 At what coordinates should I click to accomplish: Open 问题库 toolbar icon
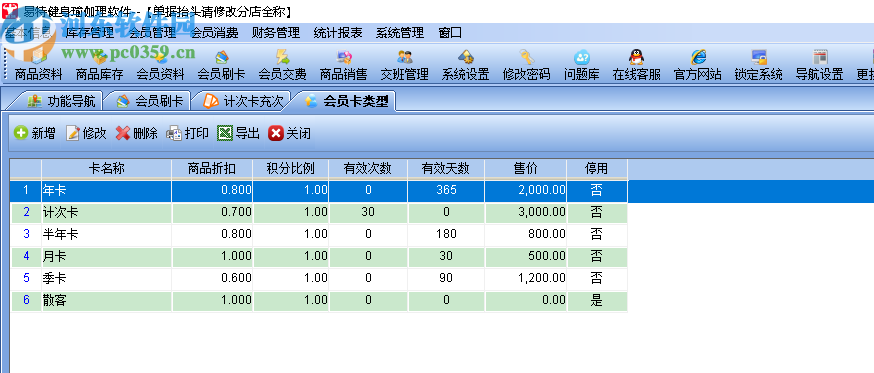click(581, 65)
